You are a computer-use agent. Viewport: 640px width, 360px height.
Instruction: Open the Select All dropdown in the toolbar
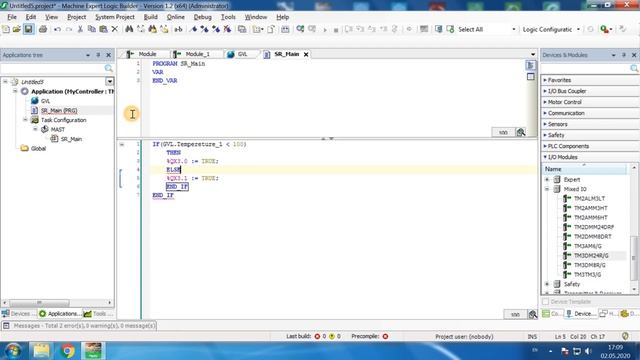513,29
